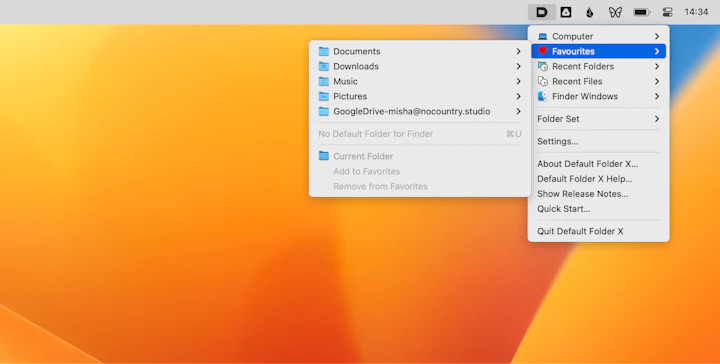Open Default Folder X menu bar icon
720x364 pixels.
point(542,12)
